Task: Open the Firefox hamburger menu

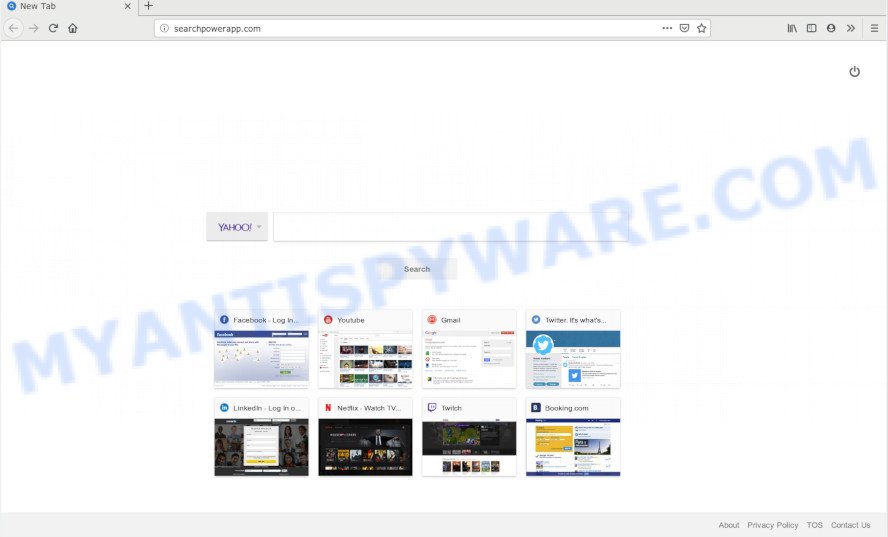Action: tap(874, 28)
